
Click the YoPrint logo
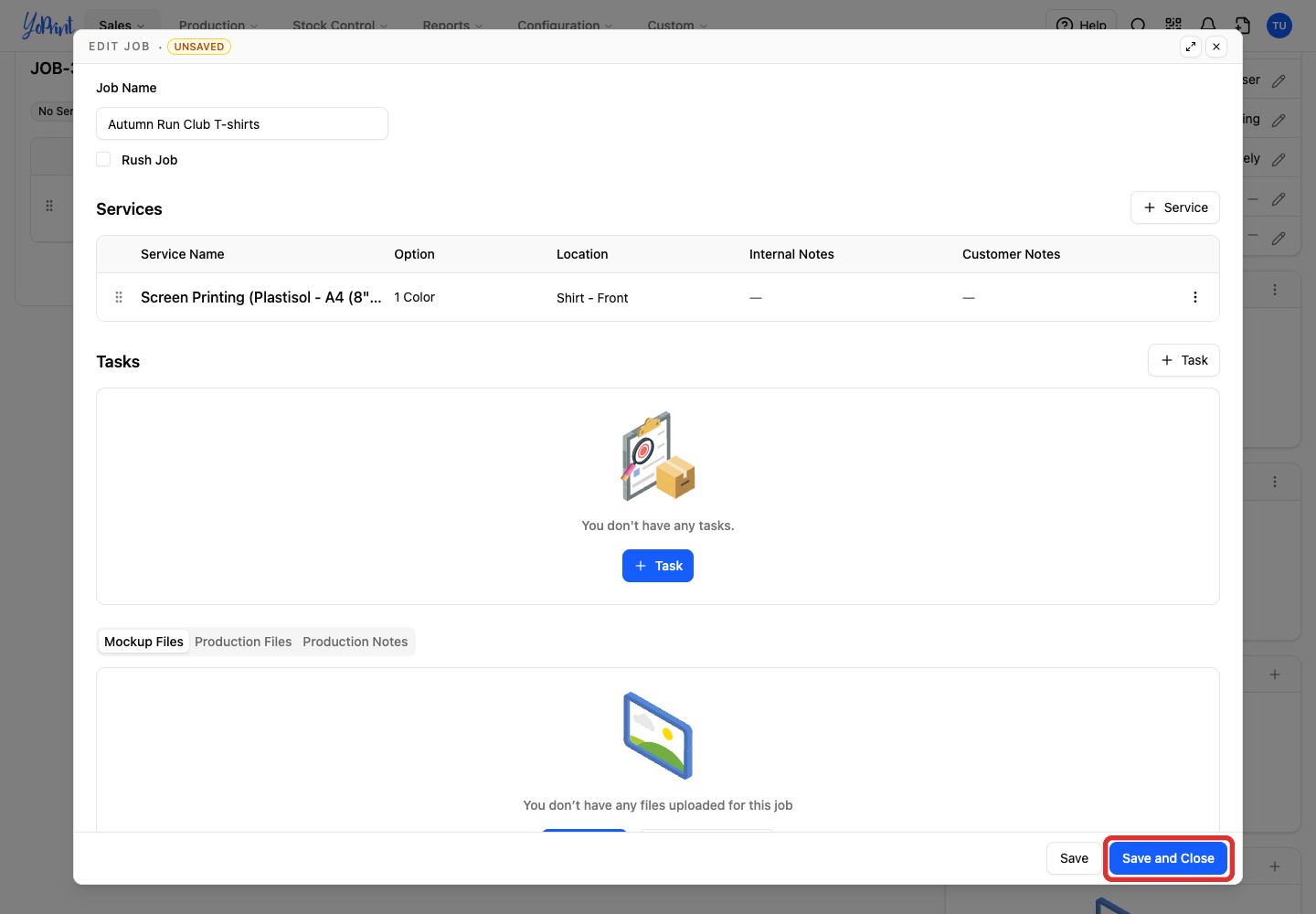(x=48, y=24)
